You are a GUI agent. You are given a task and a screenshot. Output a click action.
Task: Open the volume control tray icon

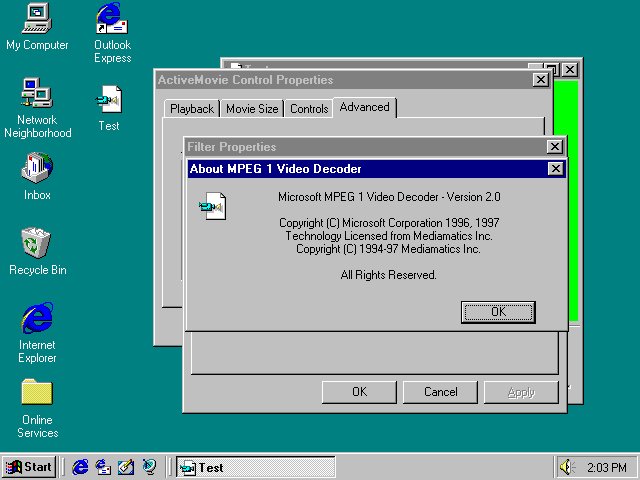[x=567, y=467]
